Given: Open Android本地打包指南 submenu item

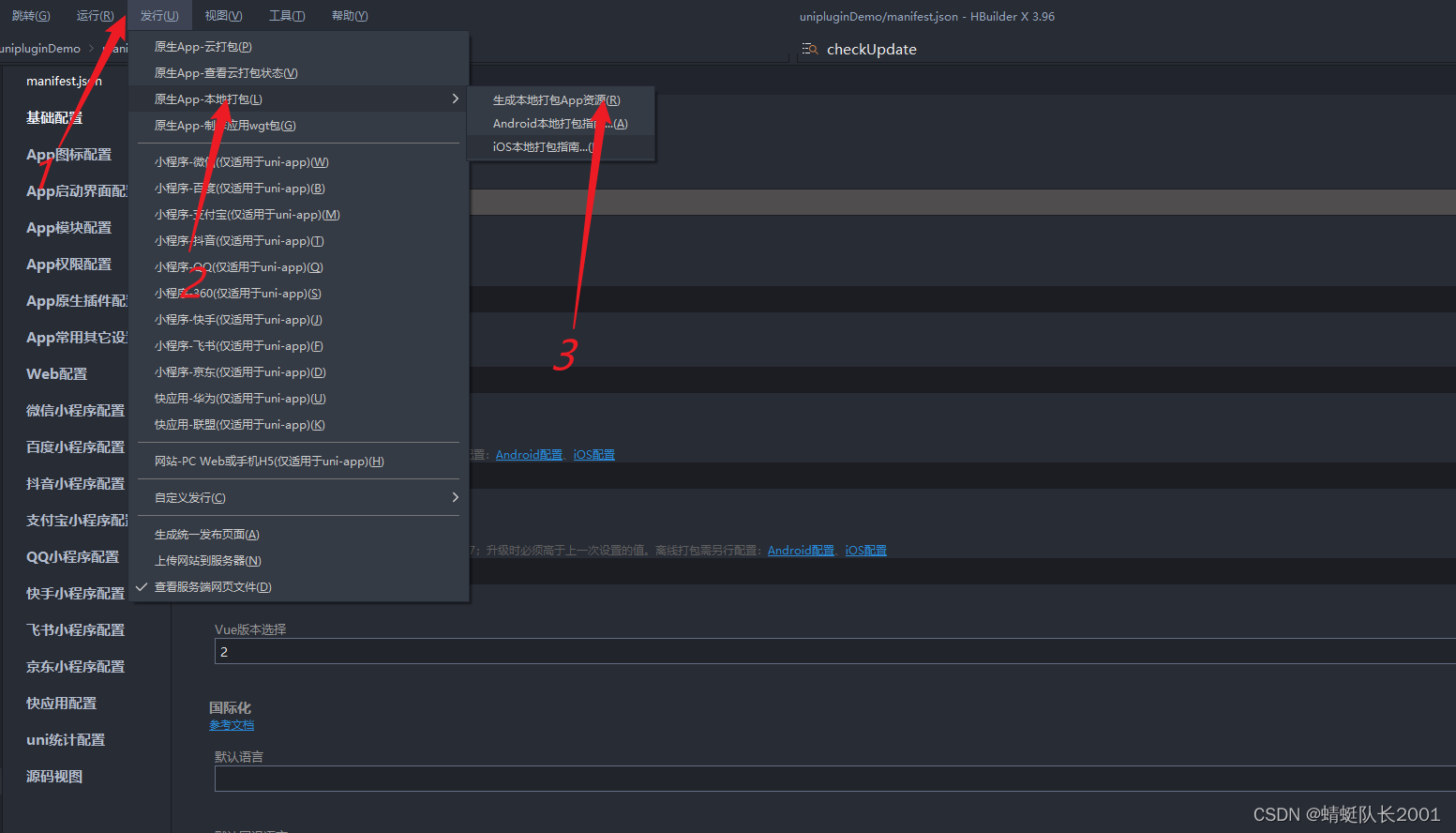Looking at the screenshot, I should (560, 124).
